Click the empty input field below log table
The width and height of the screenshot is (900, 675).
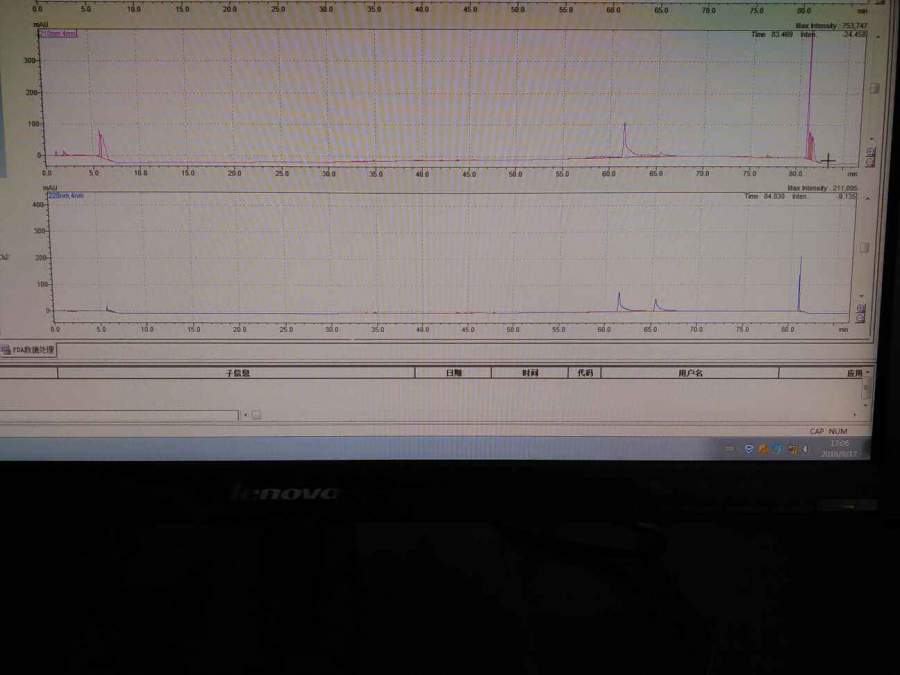(119, 415)
